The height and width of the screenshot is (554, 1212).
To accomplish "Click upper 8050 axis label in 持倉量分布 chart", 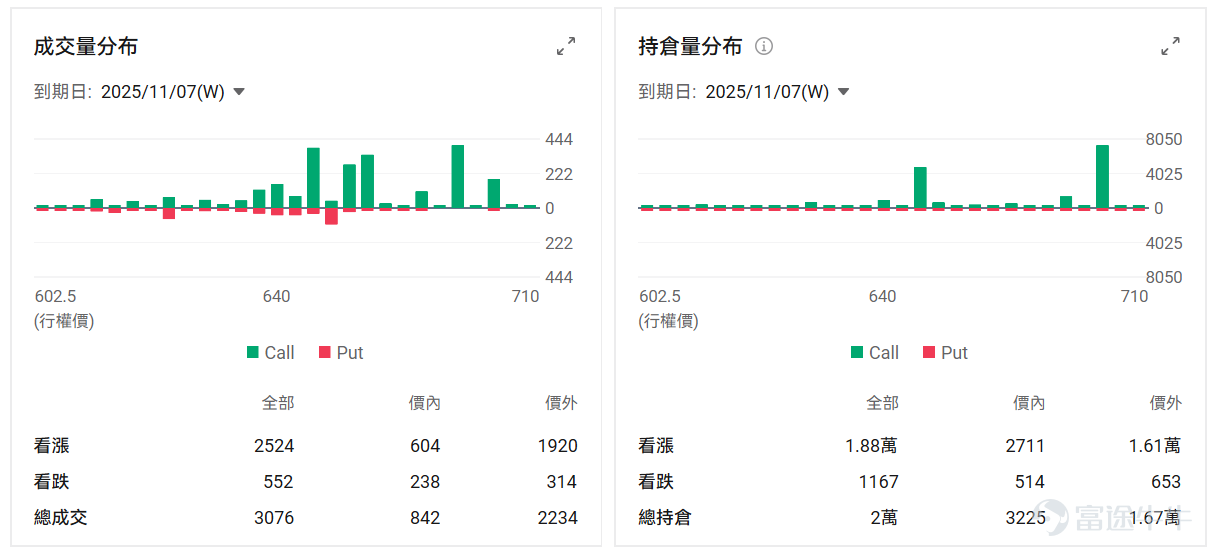I will pyautogui.click(x=1164, y=140).
